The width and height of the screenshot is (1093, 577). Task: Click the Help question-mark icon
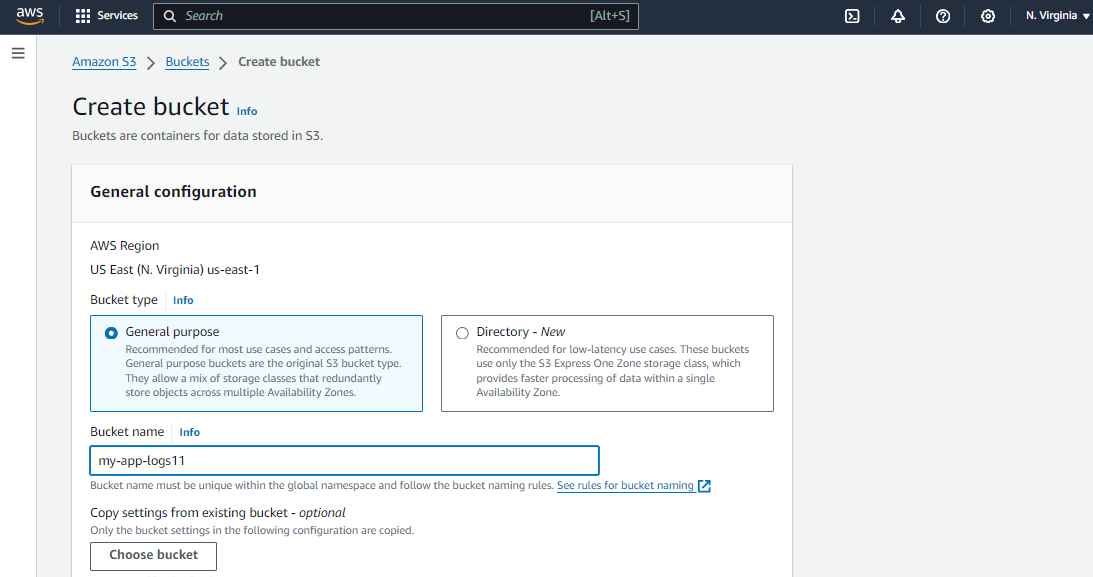(942, 16)
